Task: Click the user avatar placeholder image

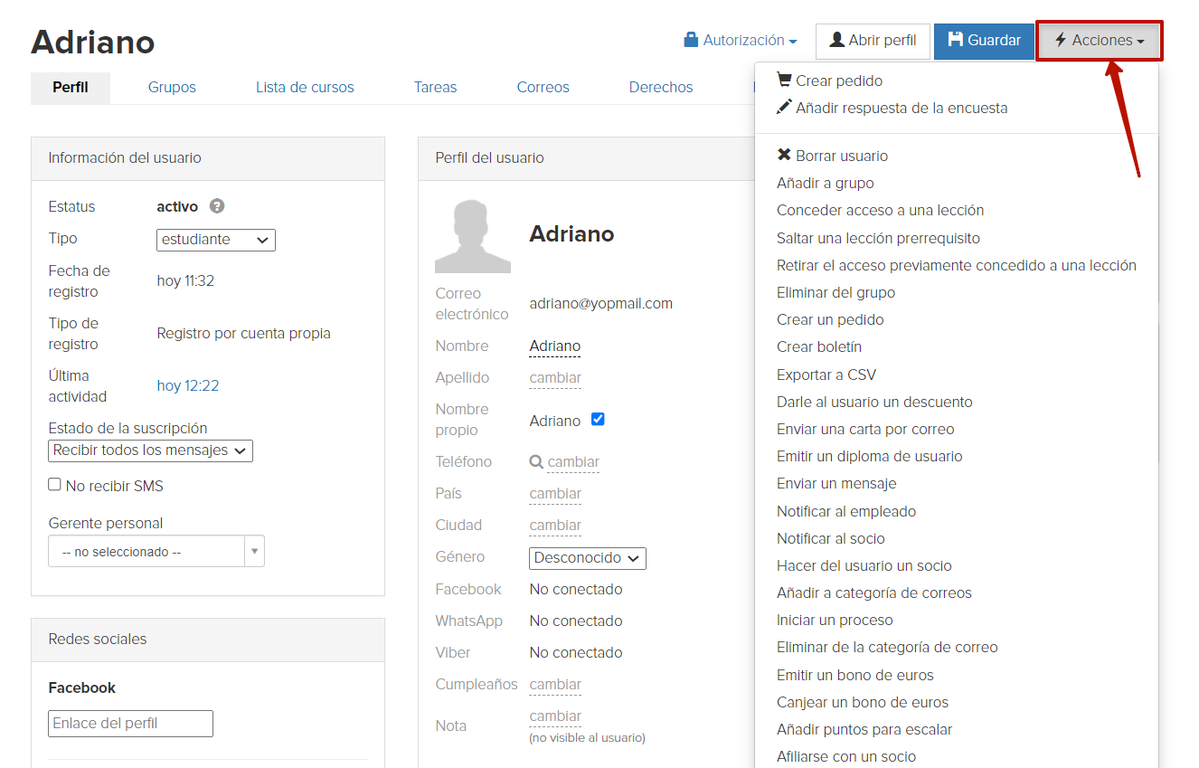Action: click(x=473, y=236)
